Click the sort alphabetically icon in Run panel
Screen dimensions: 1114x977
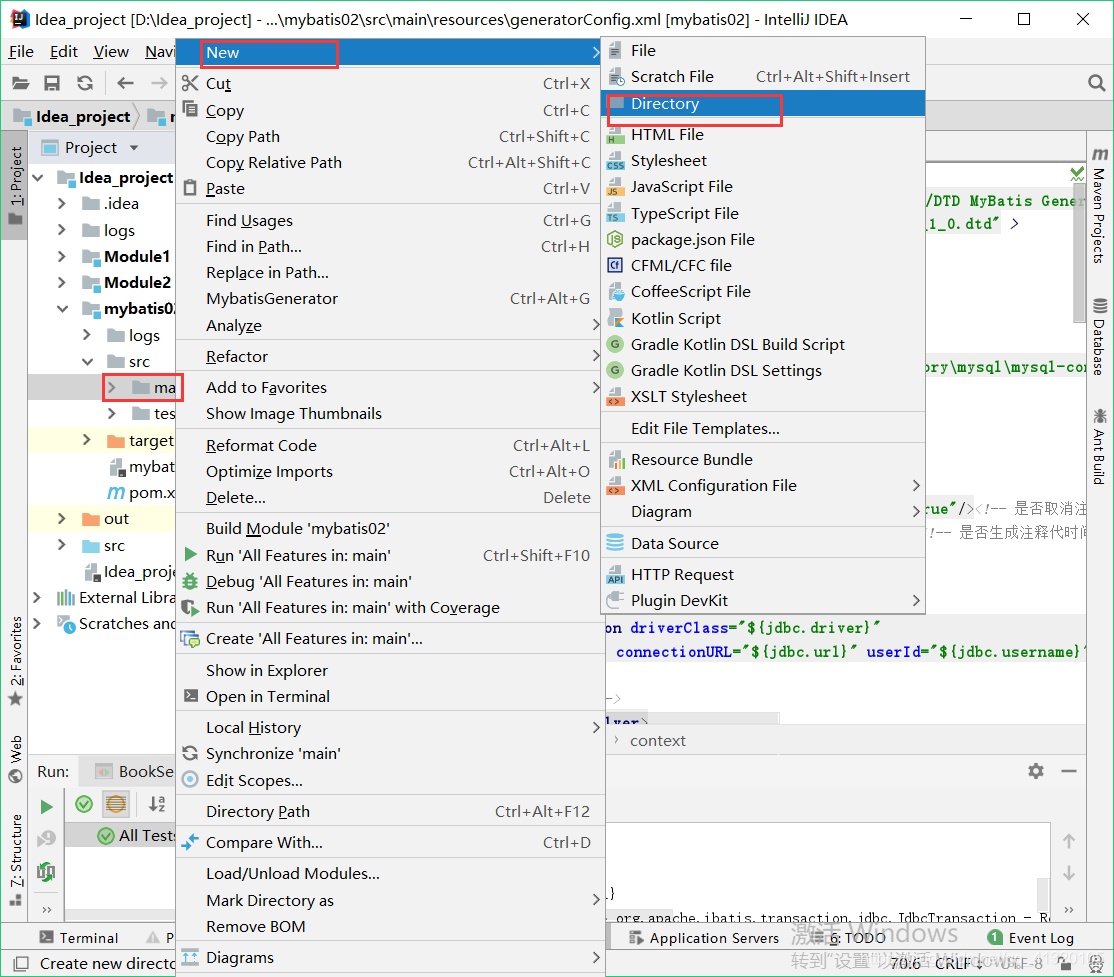157,804
